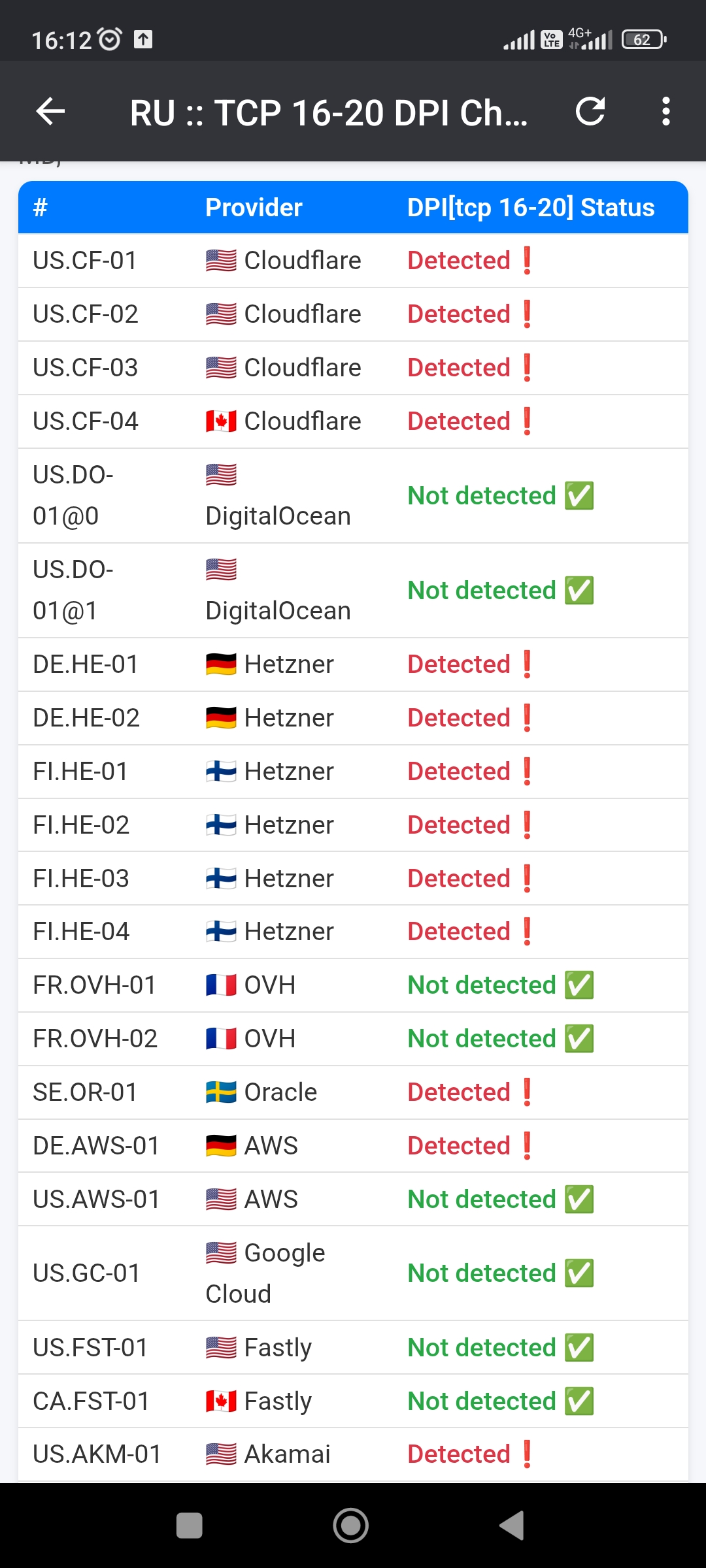Tap the back arrow in the header

point(50,111)
